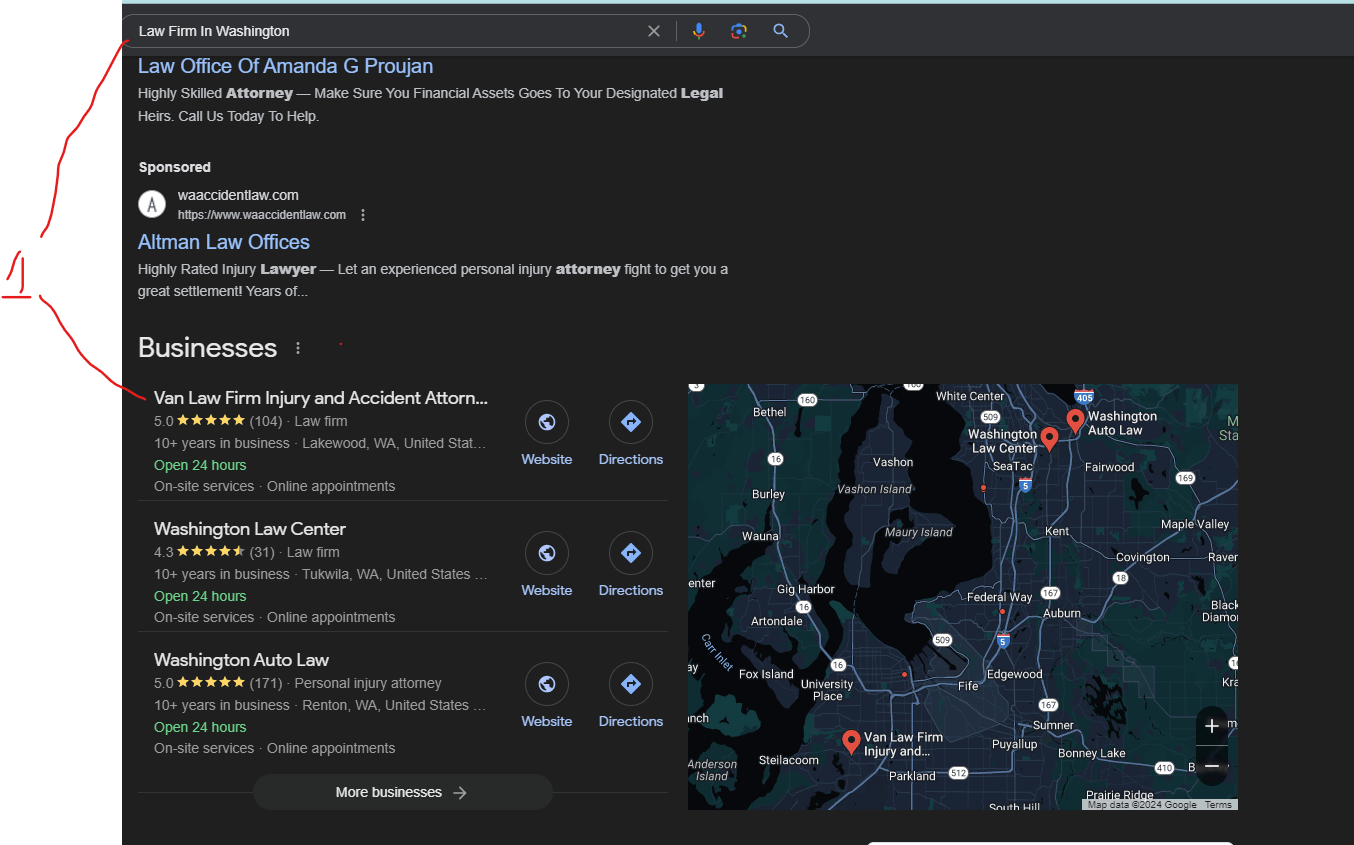Image resolution: width=1354 pixels, height=845 pixels.
Task: Click the (171) review count for Washington Auto Law
Action: click(x=266, y=683)
